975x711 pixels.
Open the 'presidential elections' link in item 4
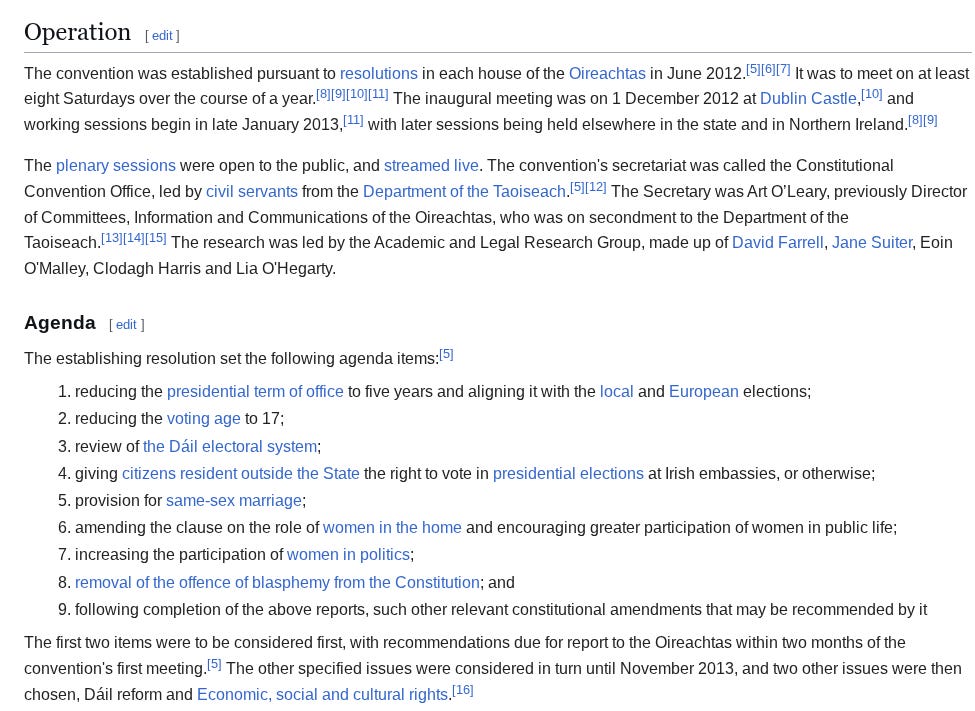point(568,474)
